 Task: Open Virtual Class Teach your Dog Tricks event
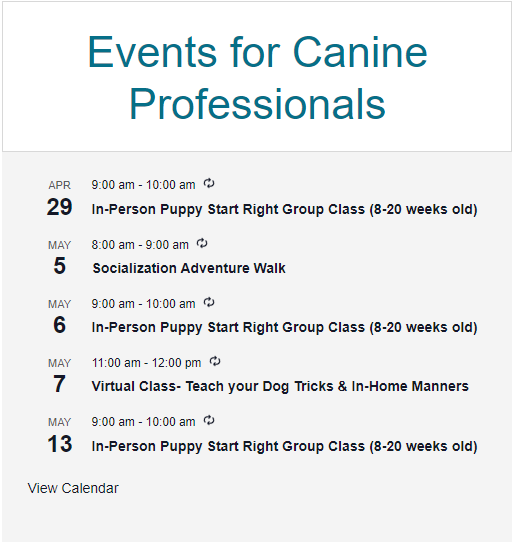click(280, 387)
